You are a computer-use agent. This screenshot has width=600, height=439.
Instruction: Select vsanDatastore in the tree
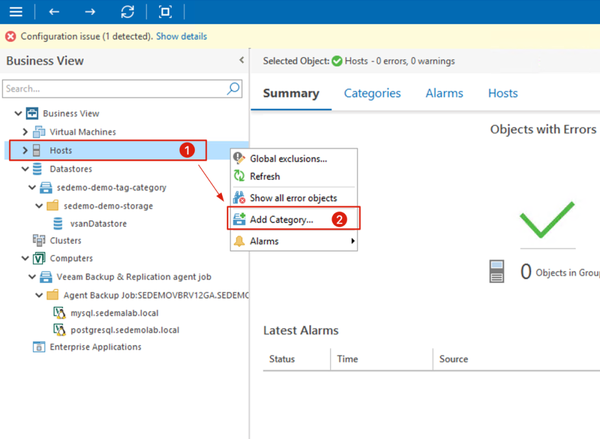(98, 222)
